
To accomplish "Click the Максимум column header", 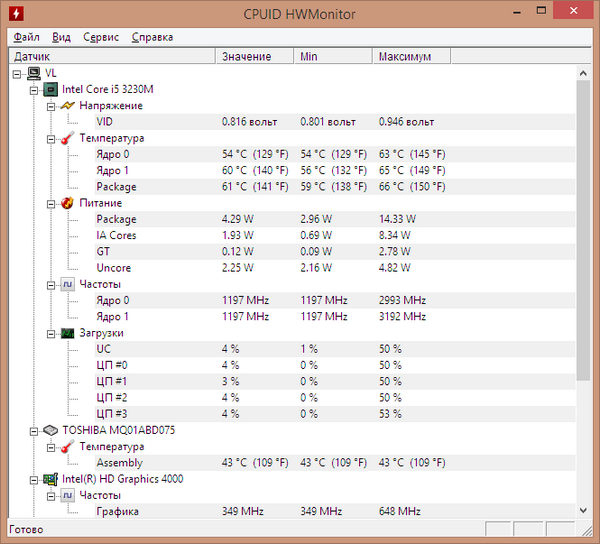I will click(405, 56).
